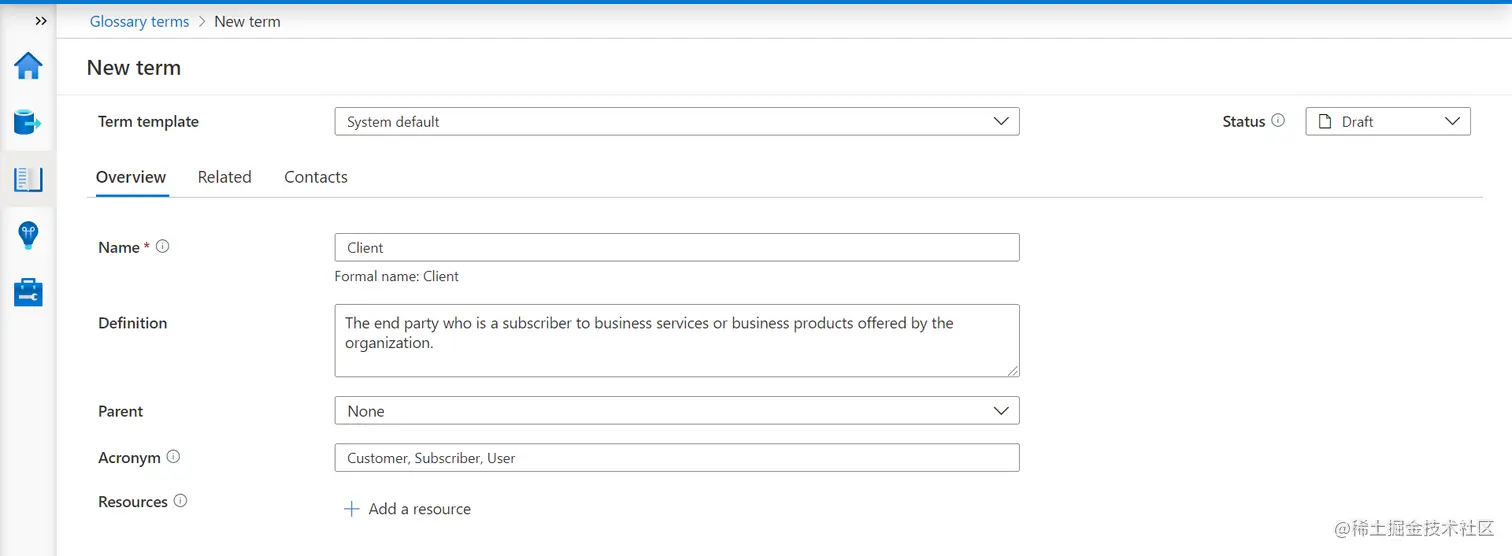Switch to the Related tab
1512x556 pixels.
point(224,177)
